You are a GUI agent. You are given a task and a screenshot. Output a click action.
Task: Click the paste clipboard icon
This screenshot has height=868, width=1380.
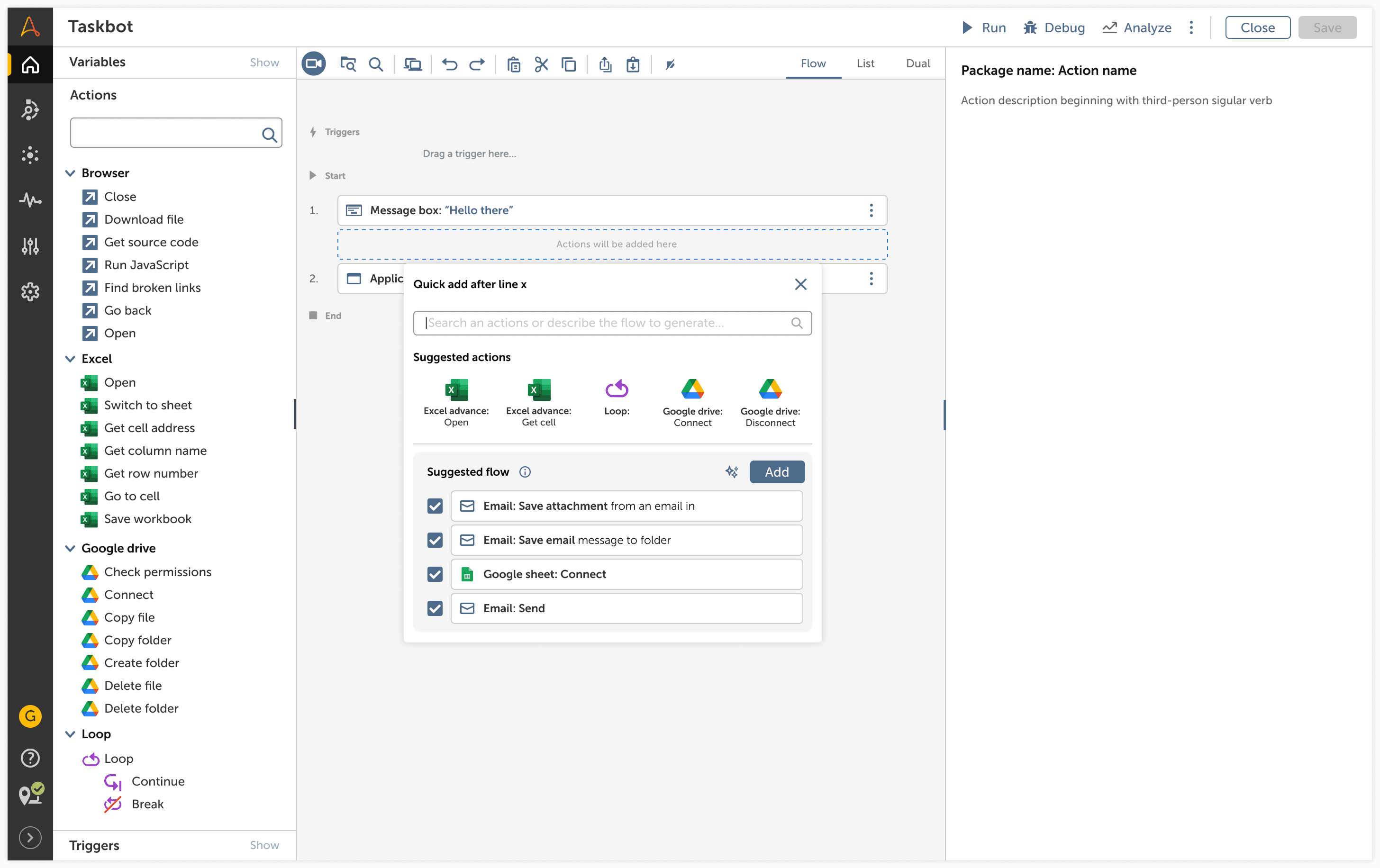pos(514,64)
